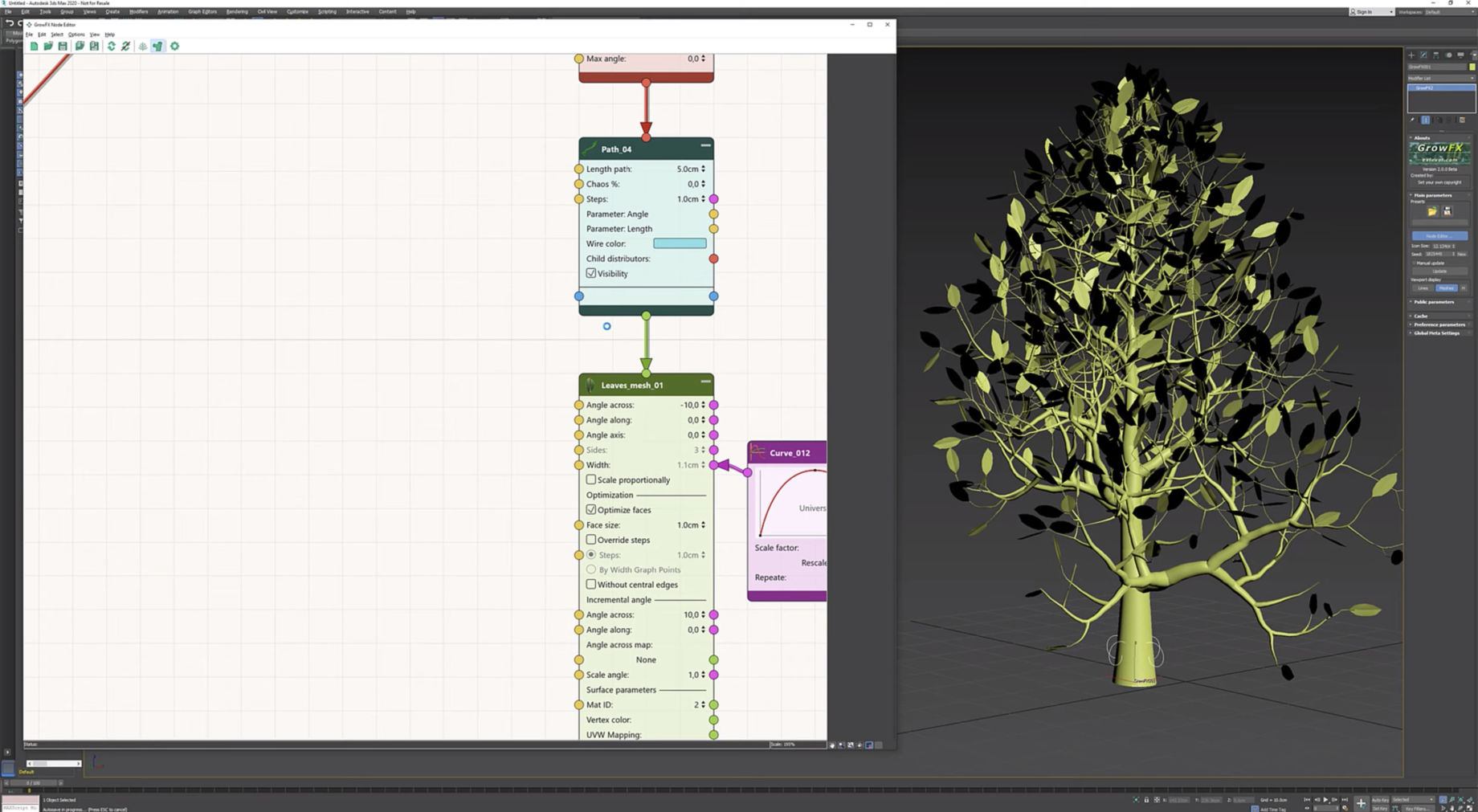Click the Undo arrow in 3ds Max toolbar
Viewport: 1478px width, 812px height.
9,22
